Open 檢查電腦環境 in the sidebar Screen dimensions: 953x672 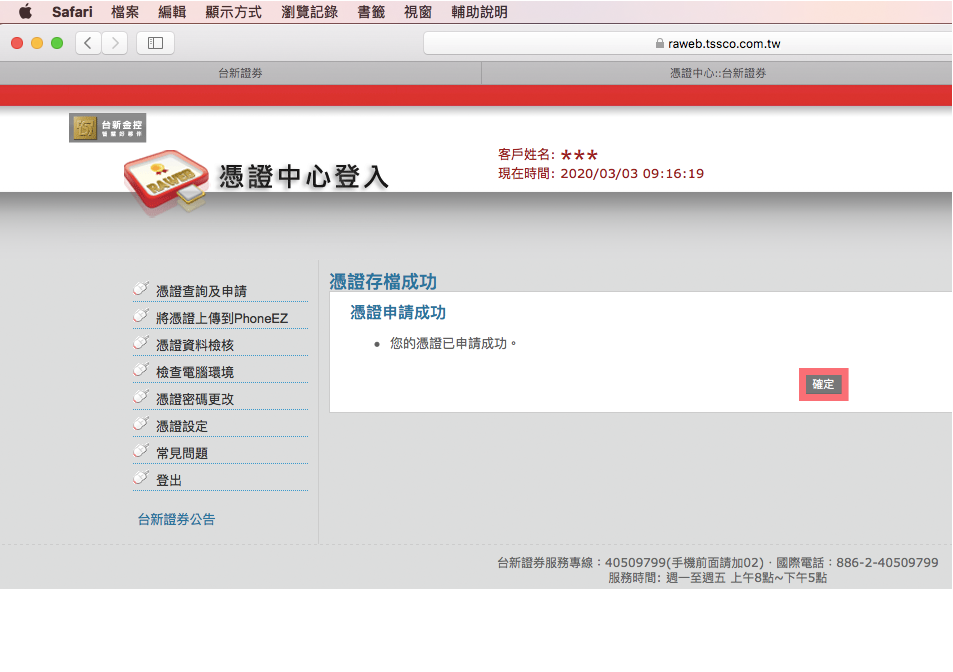point(195,372)
